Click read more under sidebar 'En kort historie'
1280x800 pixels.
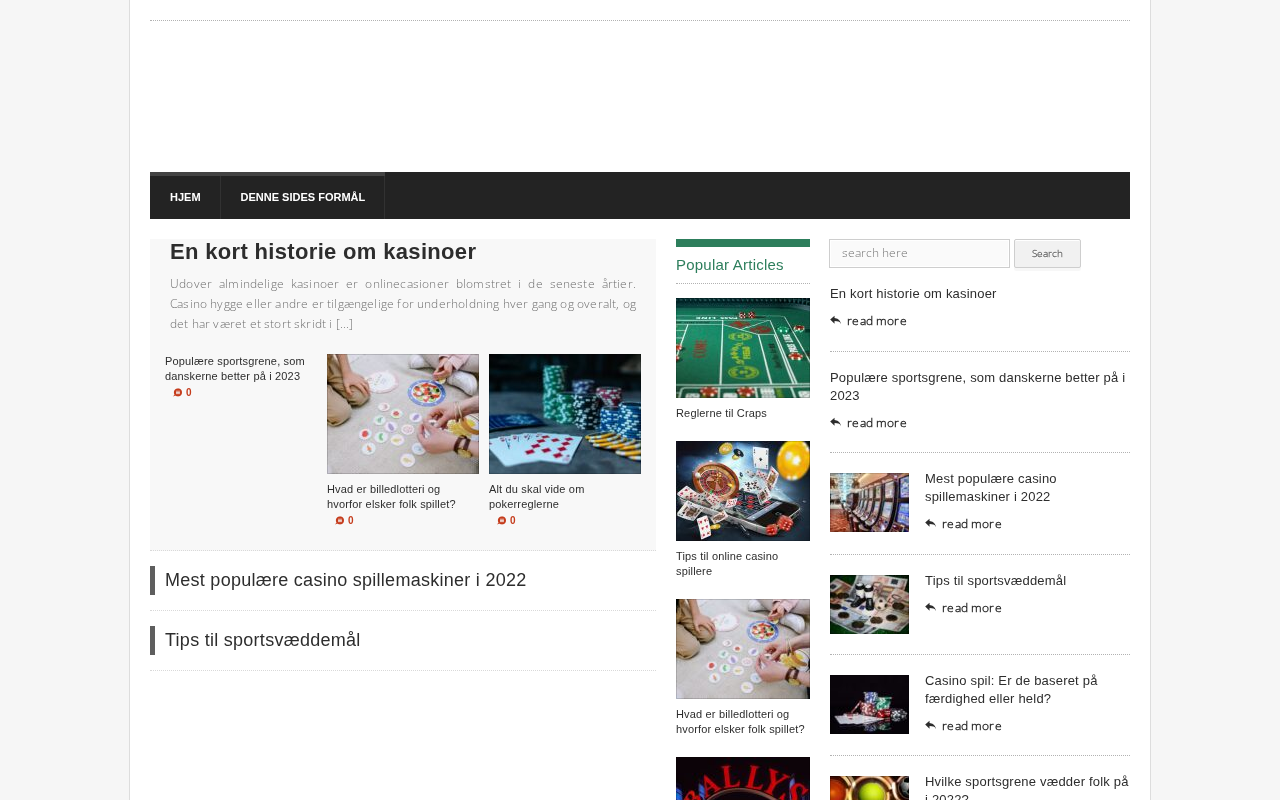(x=877, y=321)
